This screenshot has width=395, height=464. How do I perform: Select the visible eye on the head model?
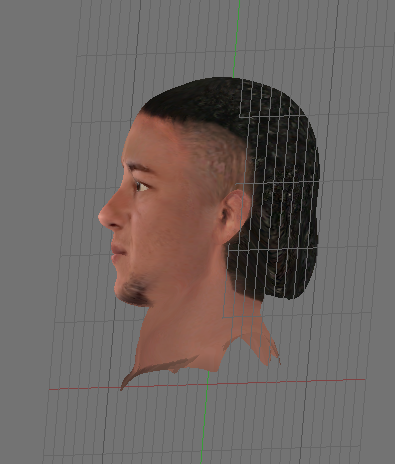coord(141,186)
